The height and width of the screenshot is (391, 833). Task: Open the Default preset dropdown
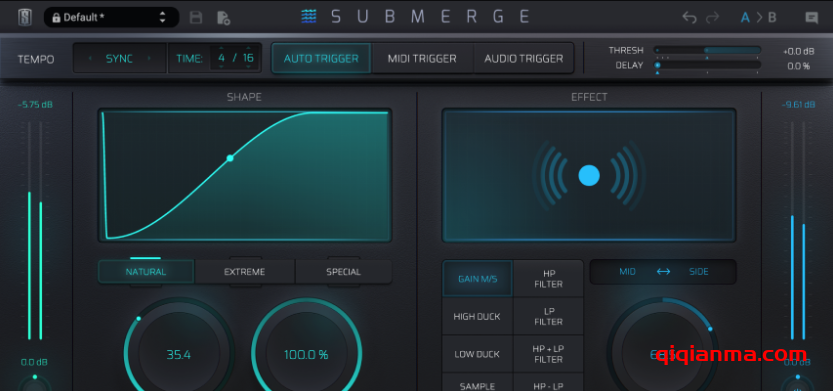[x=112, y=18]
